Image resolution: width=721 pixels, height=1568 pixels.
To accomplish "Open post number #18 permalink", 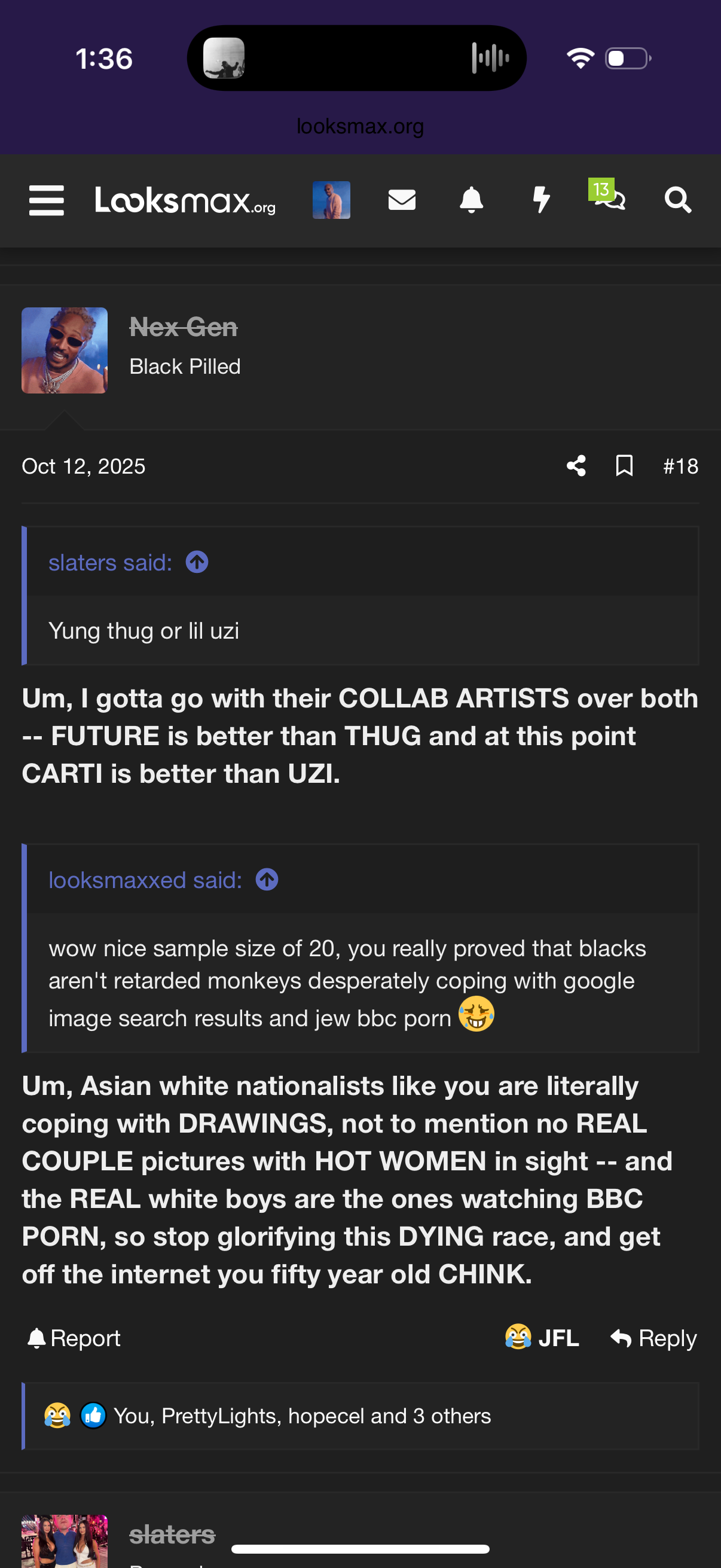I will click(x=680, y=466).
